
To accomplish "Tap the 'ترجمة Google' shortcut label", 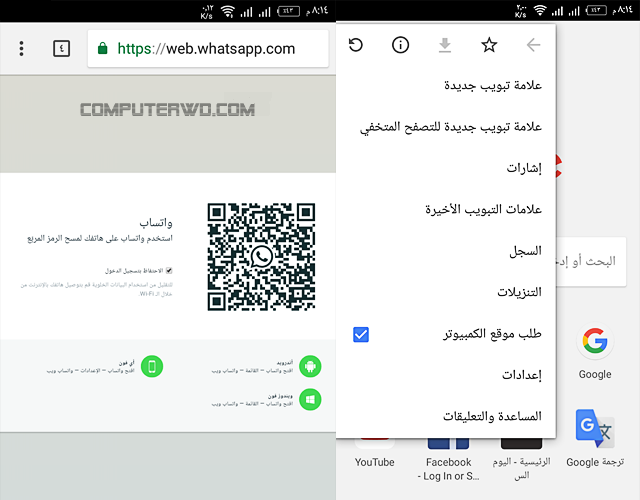I will [595, 462].
